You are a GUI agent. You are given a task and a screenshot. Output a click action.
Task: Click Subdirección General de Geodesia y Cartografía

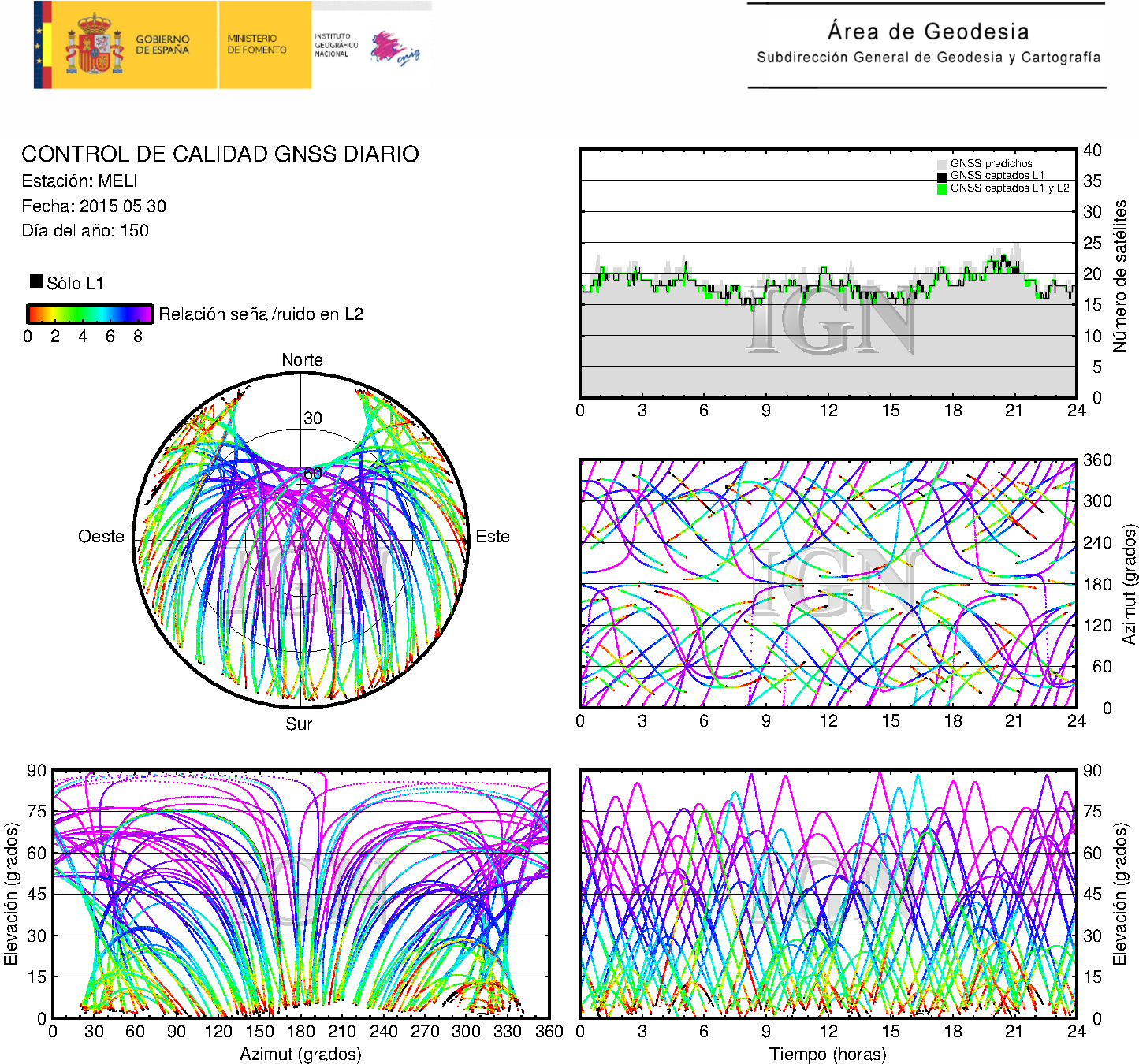pyautogui.click(x=928, y=58)
